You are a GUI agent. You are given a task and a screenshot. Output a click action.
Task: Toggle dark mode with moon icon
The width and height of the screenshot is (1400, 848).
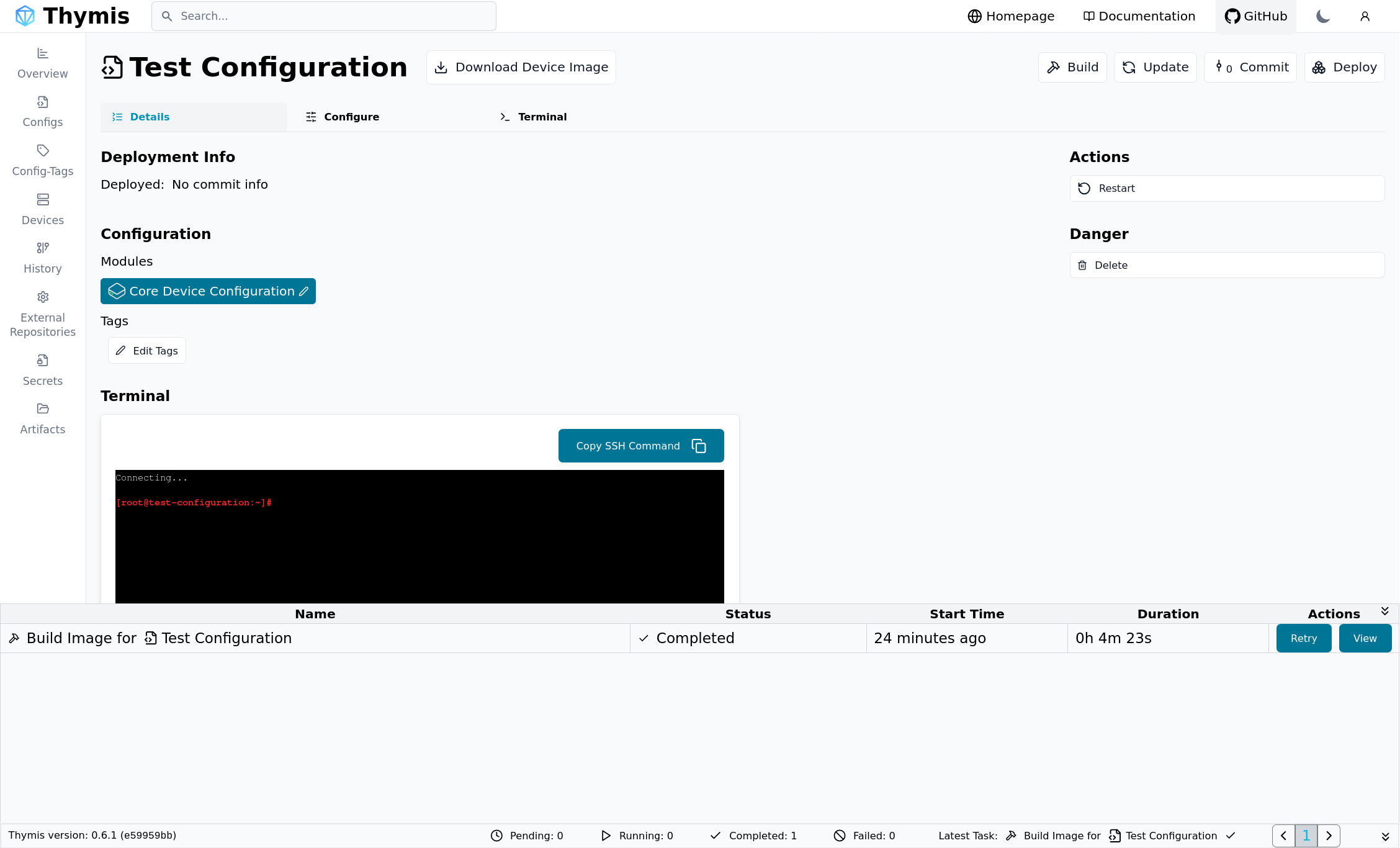pos(1322,16)
